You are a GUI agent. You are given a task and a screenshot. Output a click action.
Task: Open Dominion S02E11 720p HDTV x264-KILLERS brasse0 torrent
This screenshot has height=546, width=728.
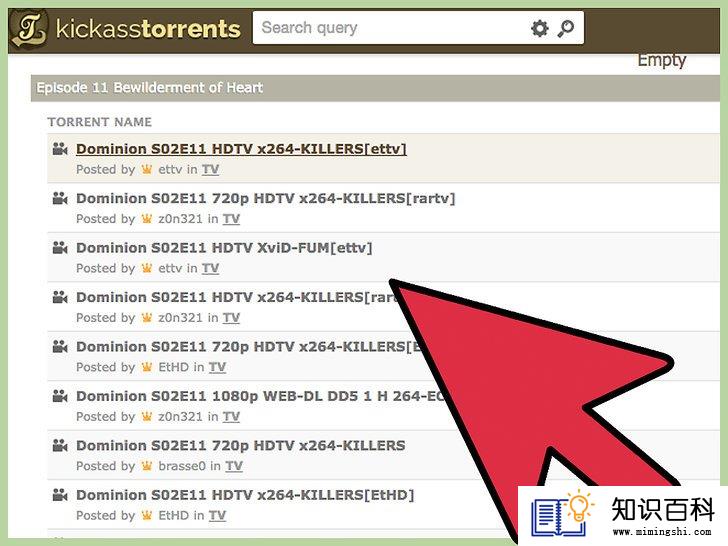pos(240,446)
